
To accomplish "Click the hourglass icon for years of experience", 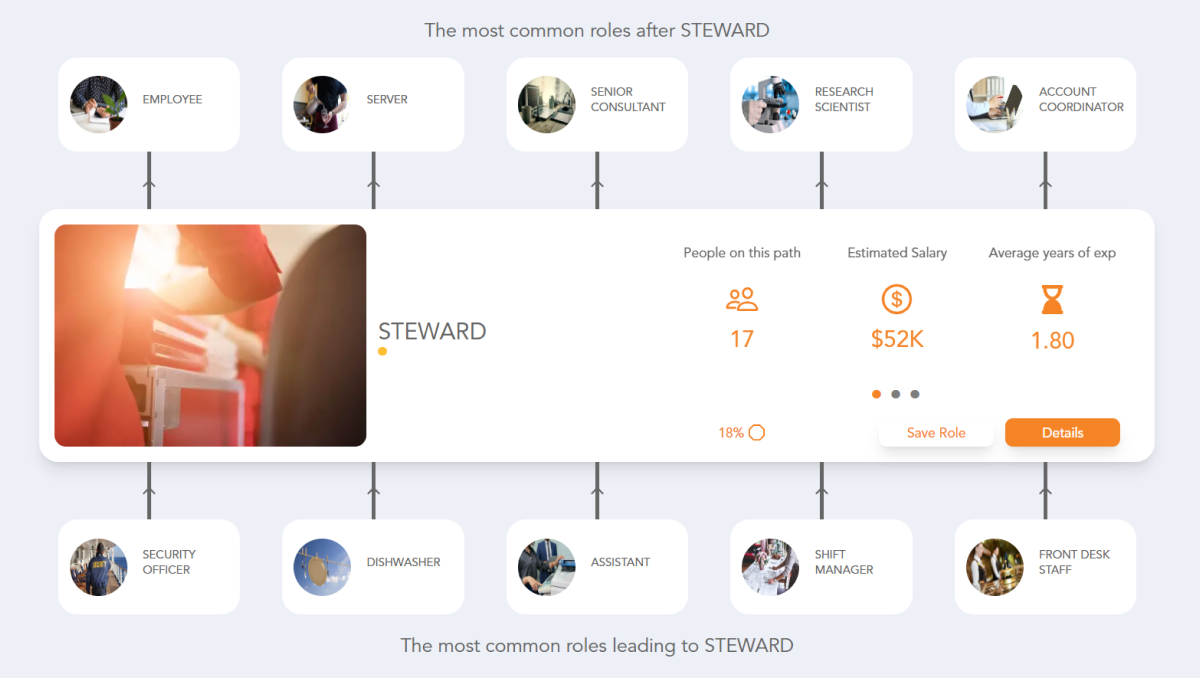I will (x=1051, y=299).
